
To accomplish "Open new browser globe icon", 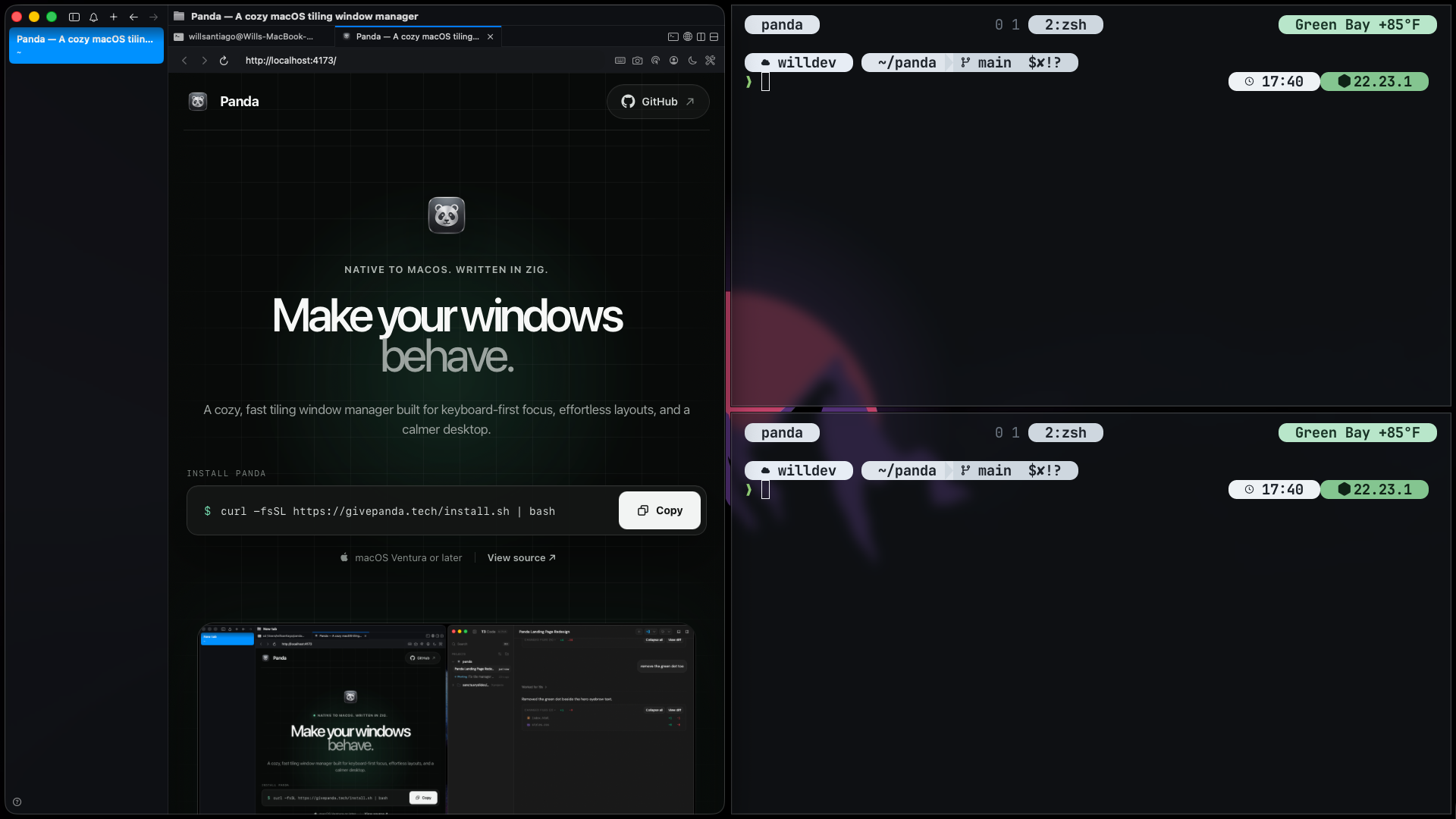I will click(688, 36).
